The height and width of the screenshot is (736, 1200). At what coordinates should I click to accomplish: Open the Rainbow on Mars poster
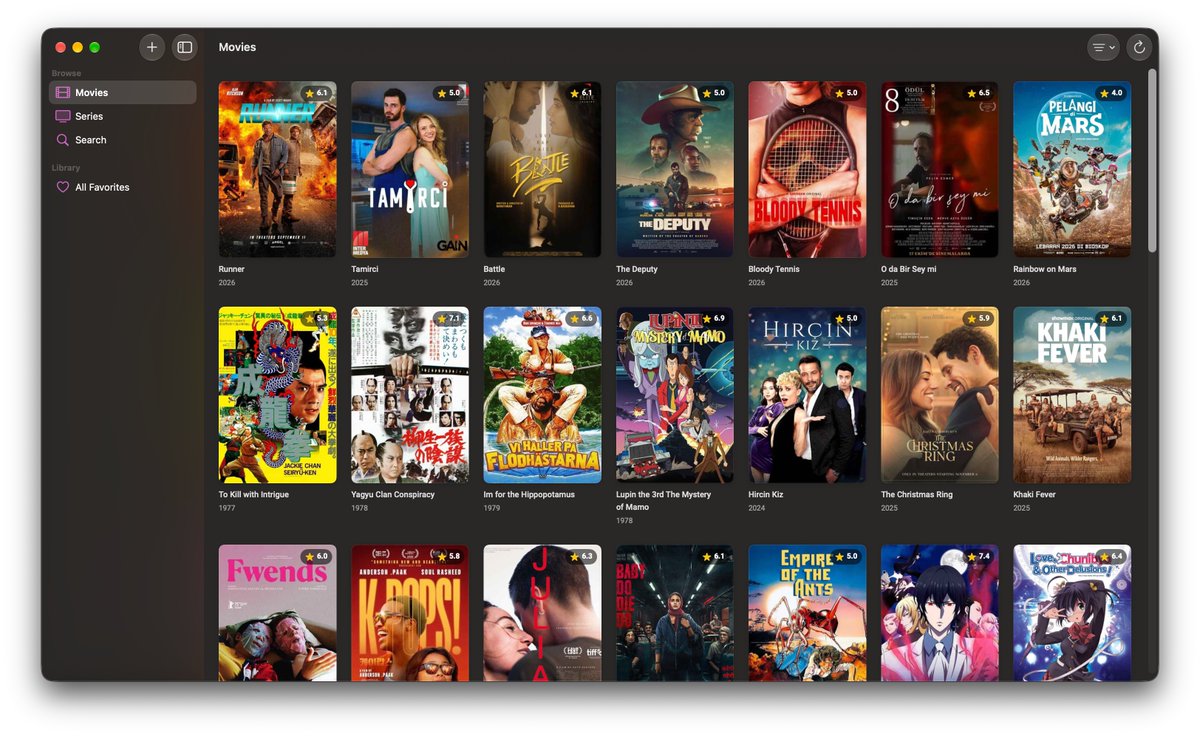click(1072, 169)
